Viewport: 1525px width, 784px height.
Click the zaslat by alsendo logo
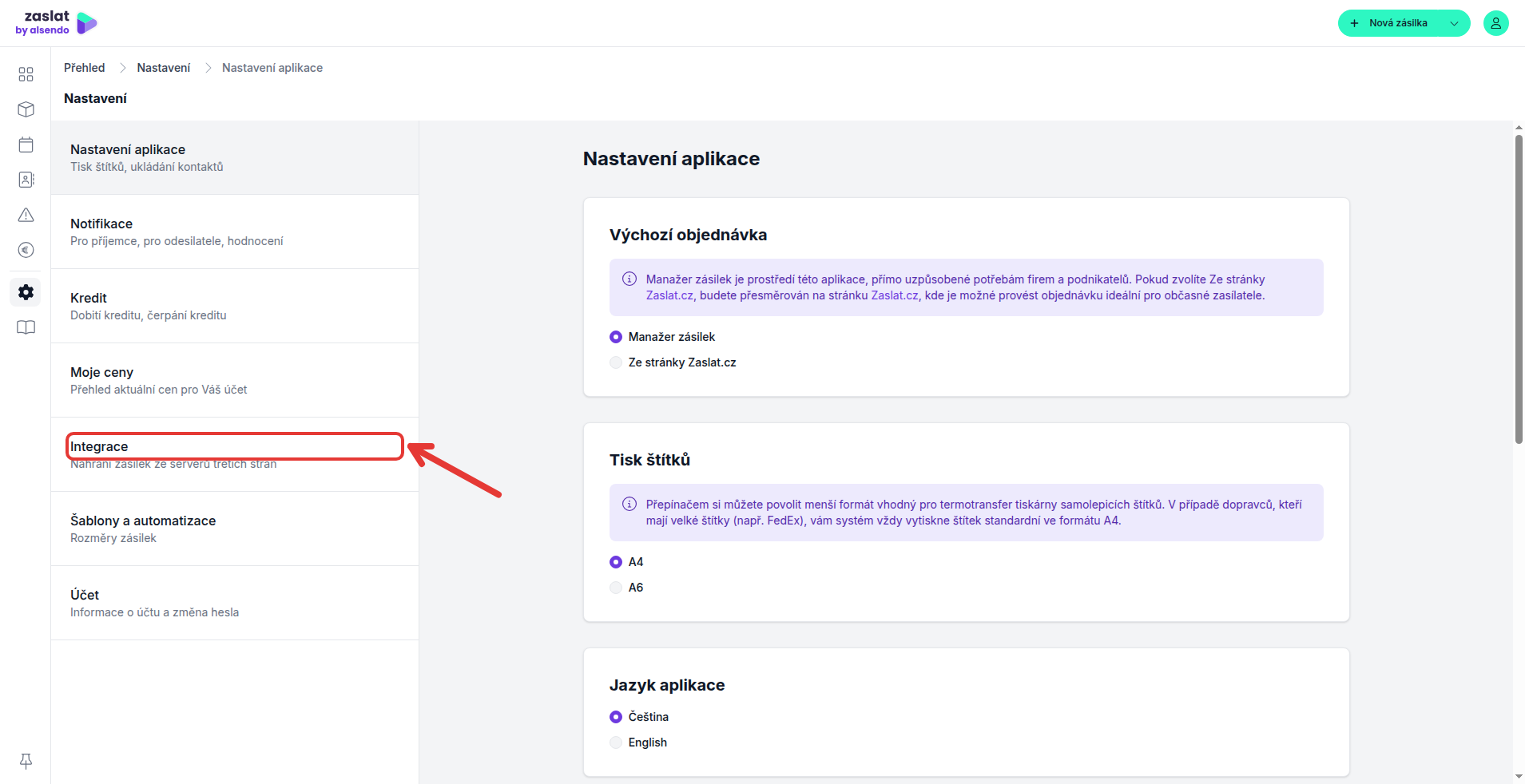pyautogui.click(x=56, y=23)
